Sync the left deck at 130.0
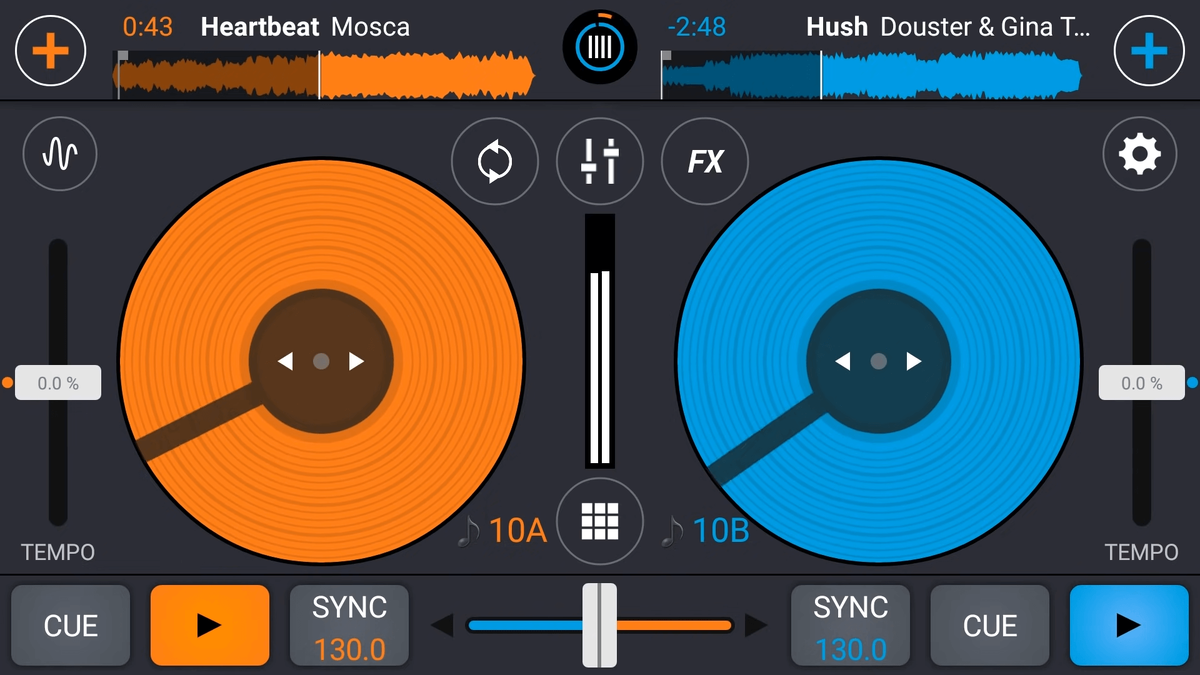Screen dimensions: 1200x675 350,625
